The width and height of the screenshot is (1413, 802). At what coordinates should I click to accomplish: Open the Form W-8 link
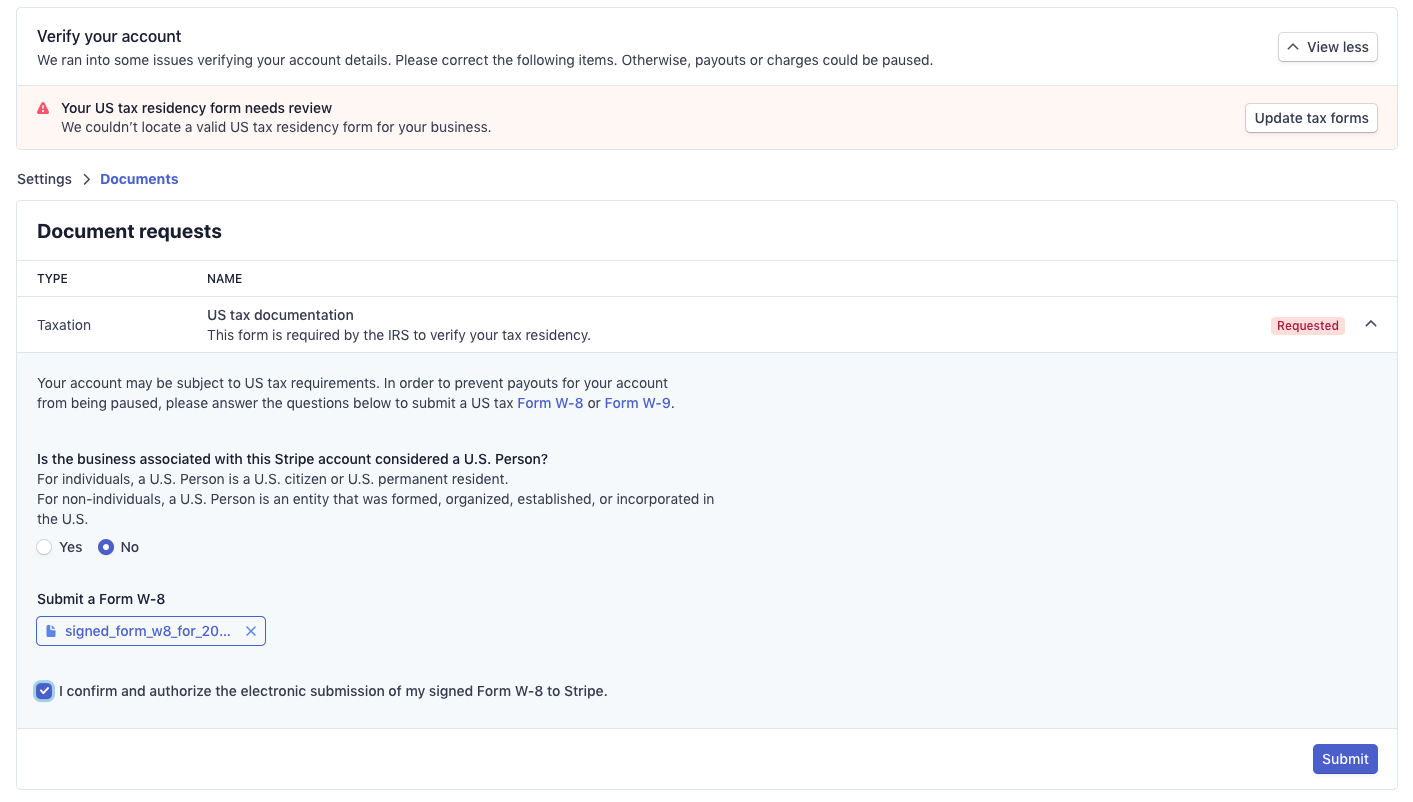click(550, 403)
